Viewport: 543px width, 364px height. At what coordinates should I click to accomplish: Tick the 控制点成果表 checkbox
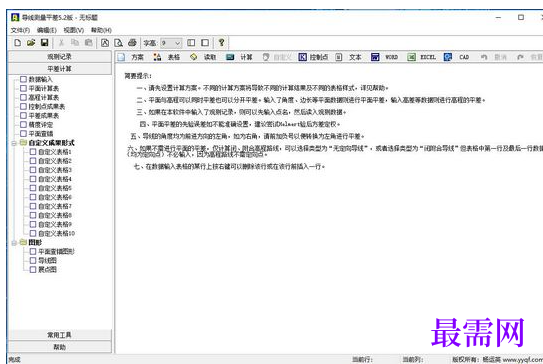pos(24,106)
